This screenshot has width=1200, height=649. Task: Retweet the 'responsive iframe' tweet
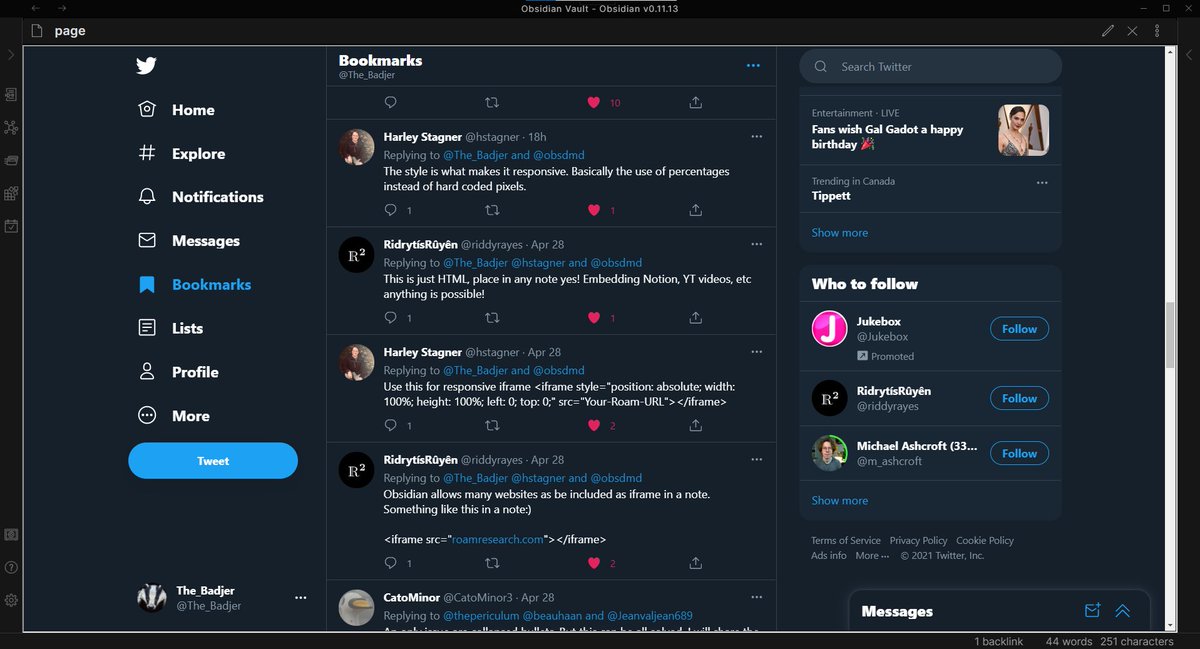491,426
